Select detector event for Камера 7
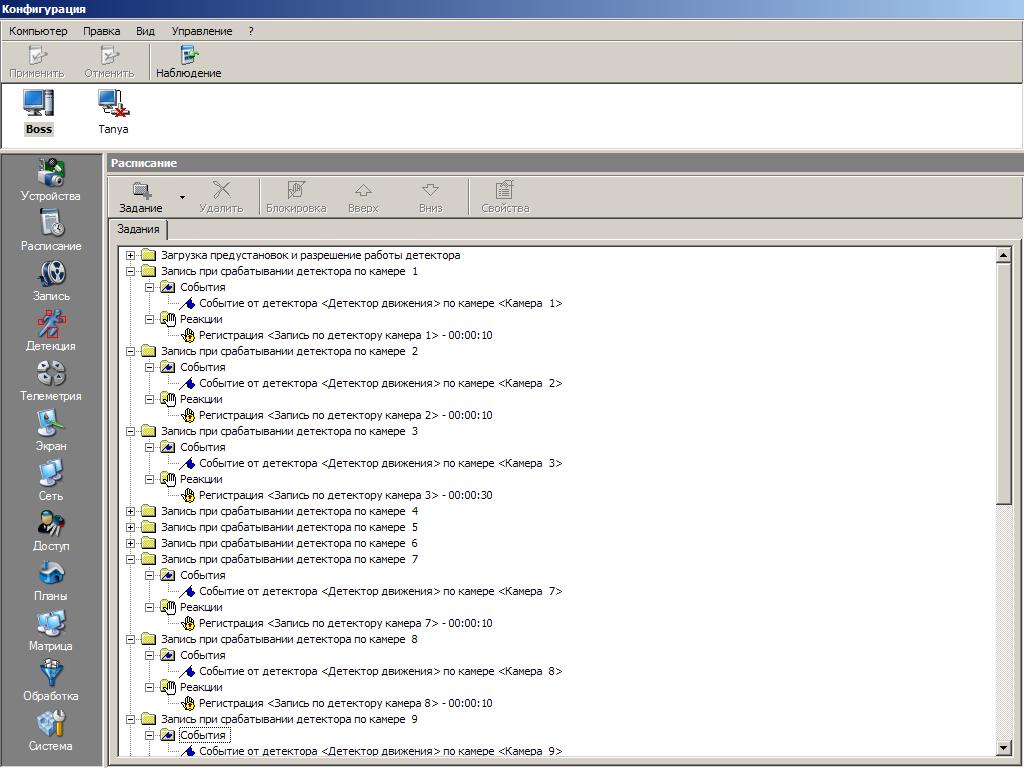Screen dimensions: 1024x768 pos(380,591)
